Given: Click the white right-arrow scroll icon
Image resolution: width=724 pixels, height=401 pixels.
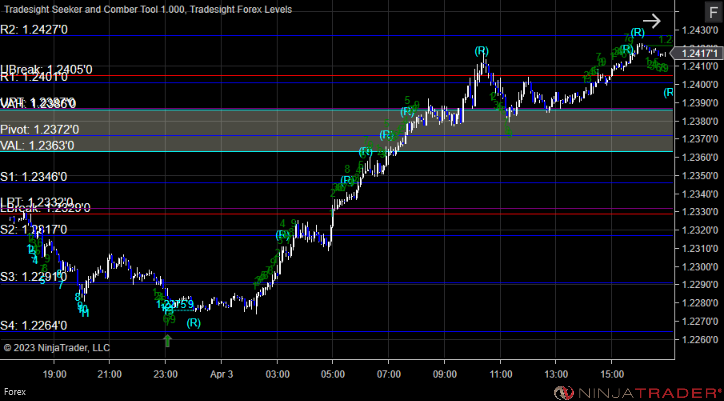Looking at the screenshot, I should tap(652, 21).
